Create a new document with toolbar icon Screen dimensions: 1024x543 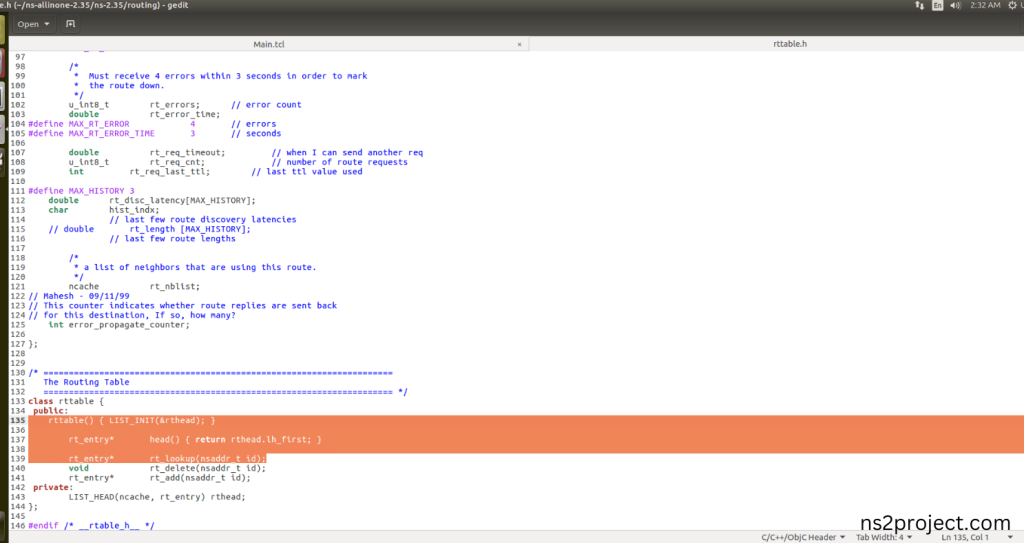coord(71,24)
